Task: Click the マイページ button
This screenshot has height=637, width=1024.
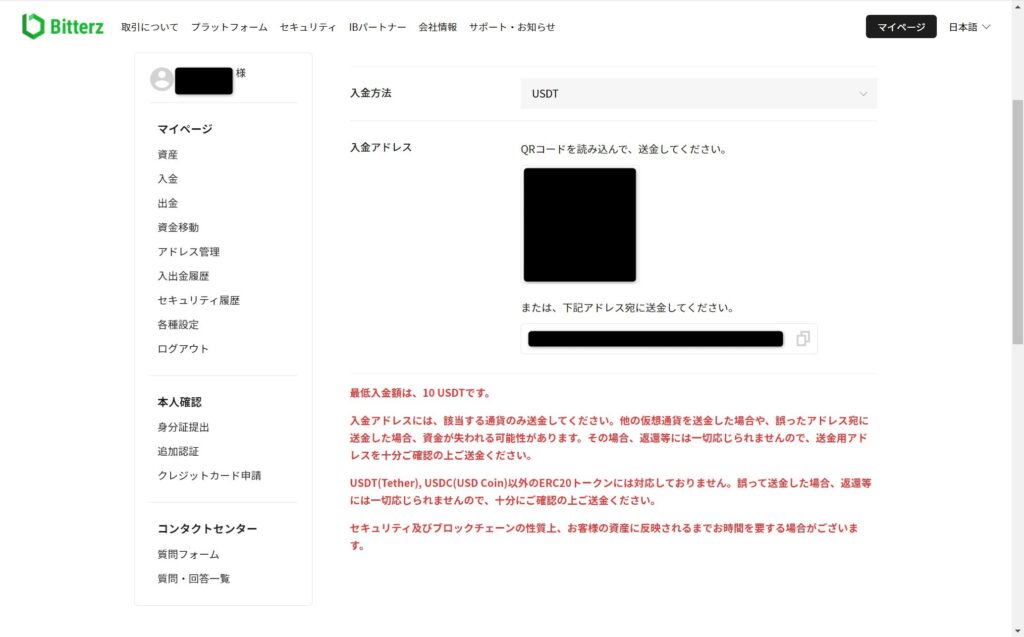Action: click(901, 27)
